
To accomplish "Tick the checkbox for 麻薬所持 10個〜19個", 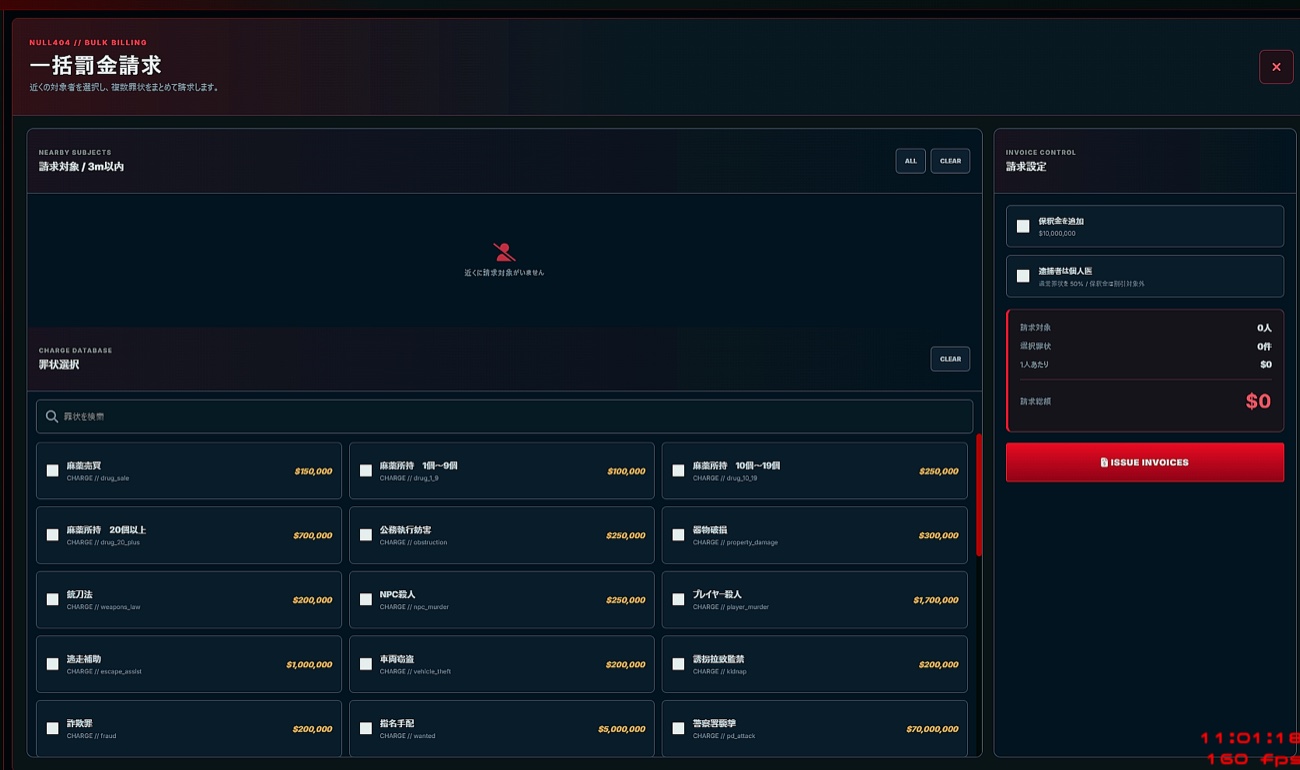I will coord(679,470).
